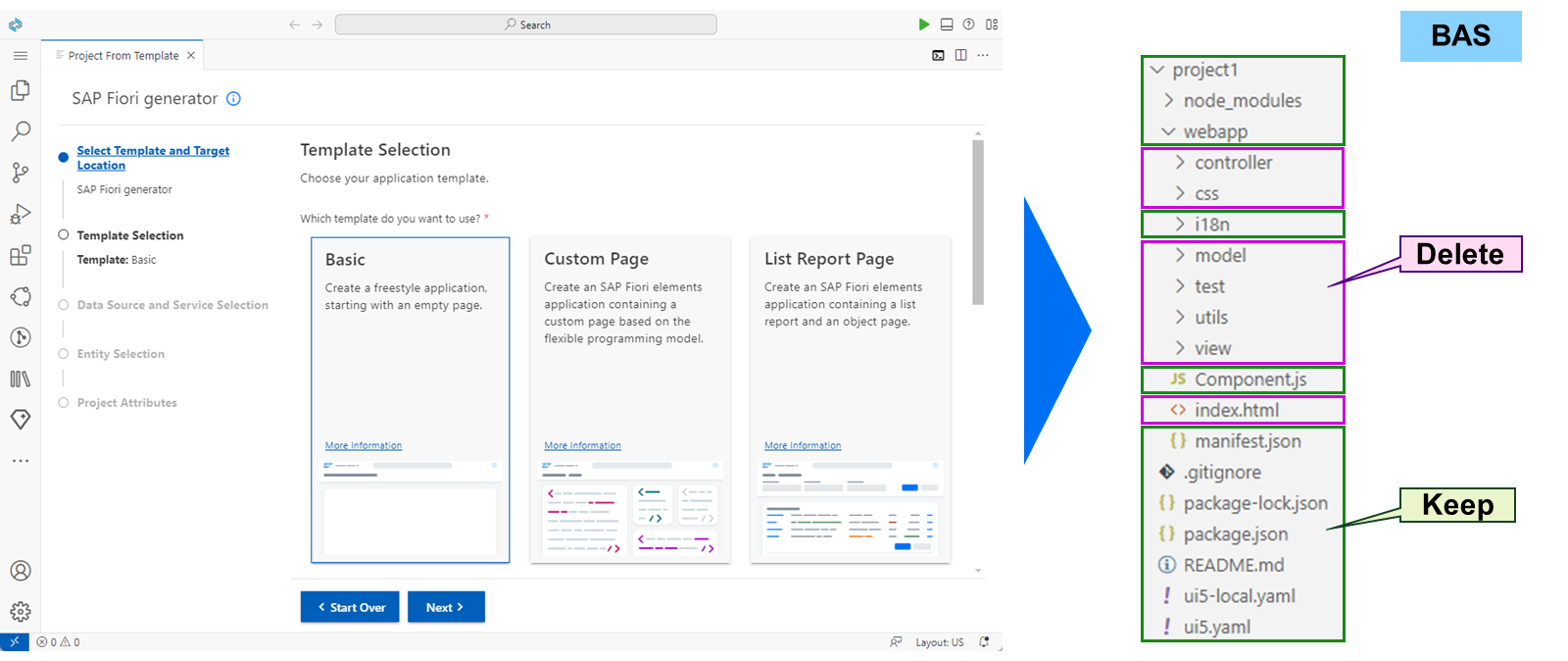Open the hamburger menu icon
Screen dimensions: 1568x661
[x=20, y=56]
